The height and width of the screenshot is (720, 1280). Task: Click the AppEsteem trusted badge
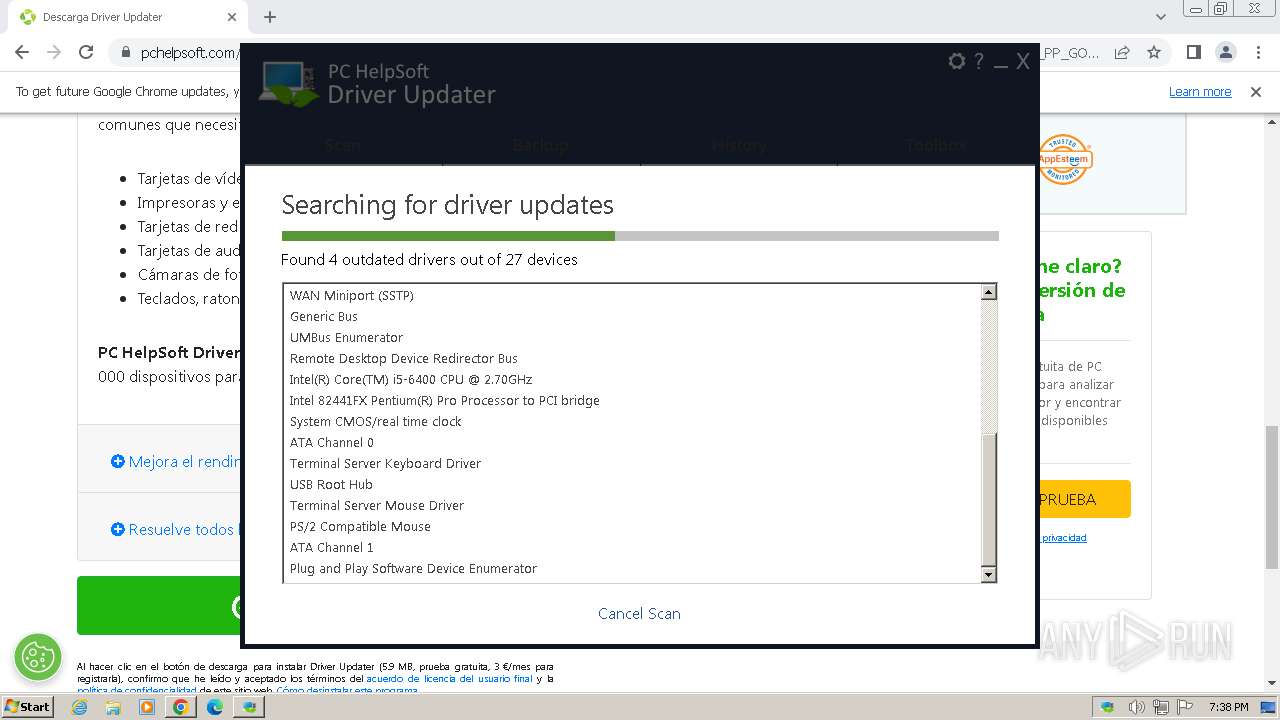click(1064, 159)
